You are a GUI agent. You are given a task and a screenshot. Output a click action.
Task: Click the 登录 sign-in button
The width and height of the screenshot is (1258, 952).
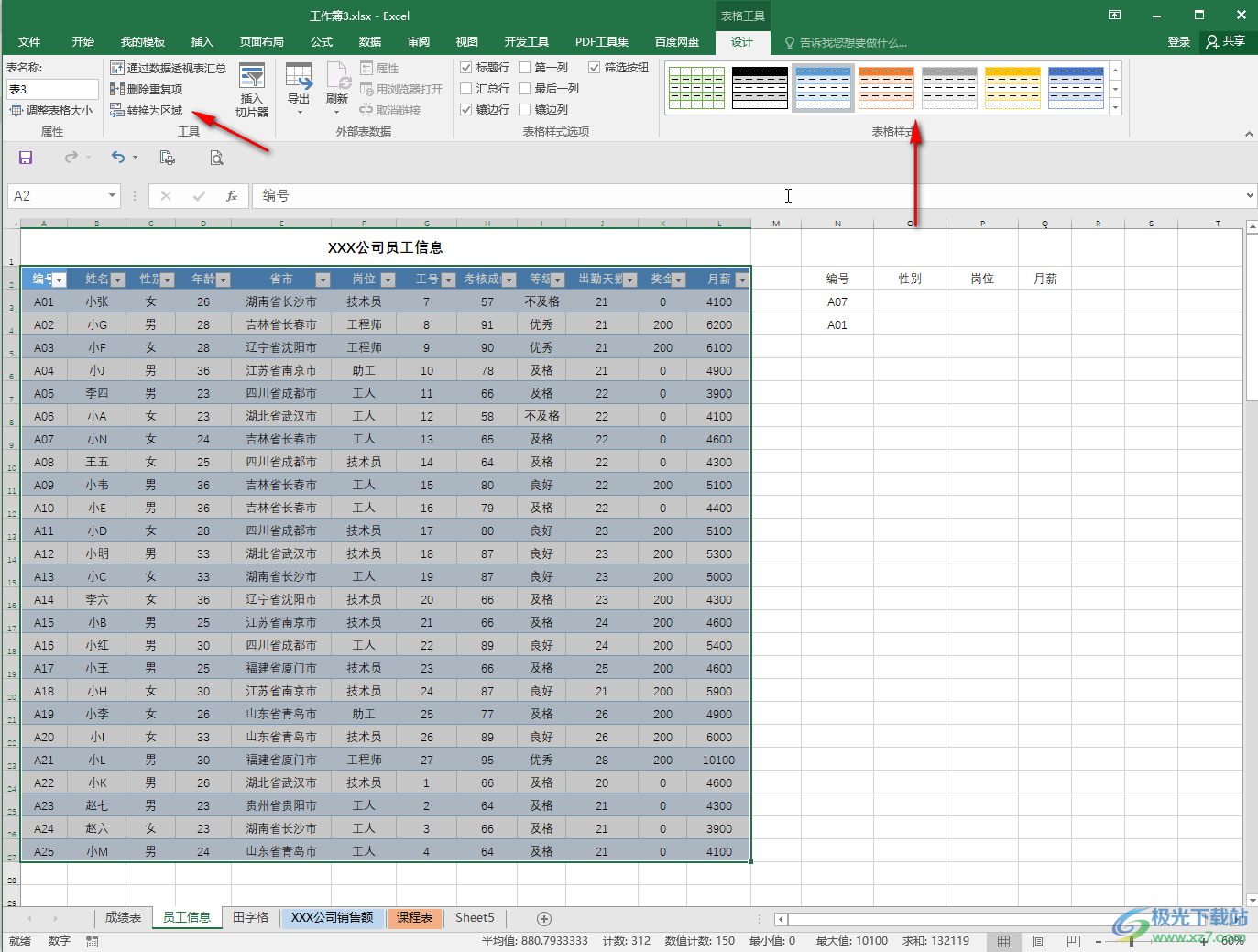point(1179,42)
